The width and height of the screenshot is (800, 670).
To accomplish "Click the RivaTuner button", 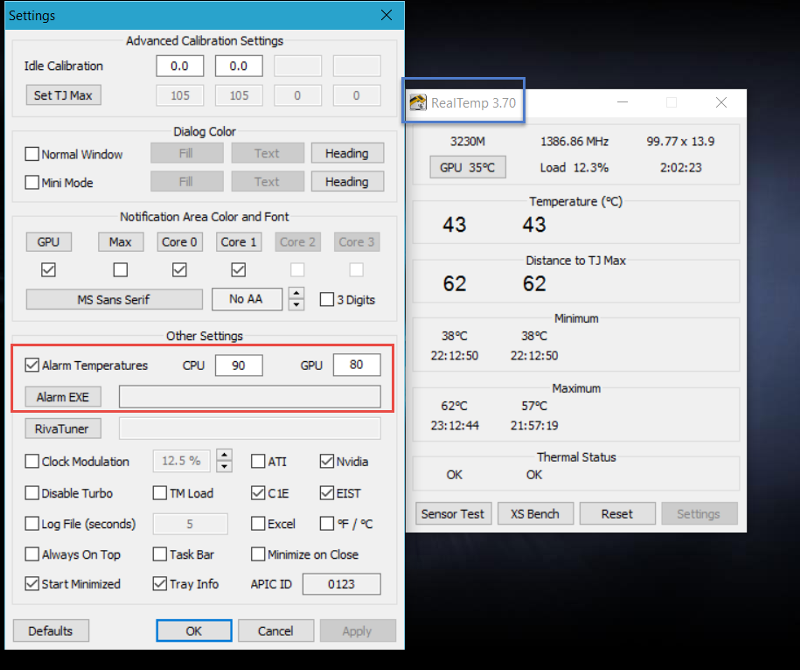I will (63, 429).
